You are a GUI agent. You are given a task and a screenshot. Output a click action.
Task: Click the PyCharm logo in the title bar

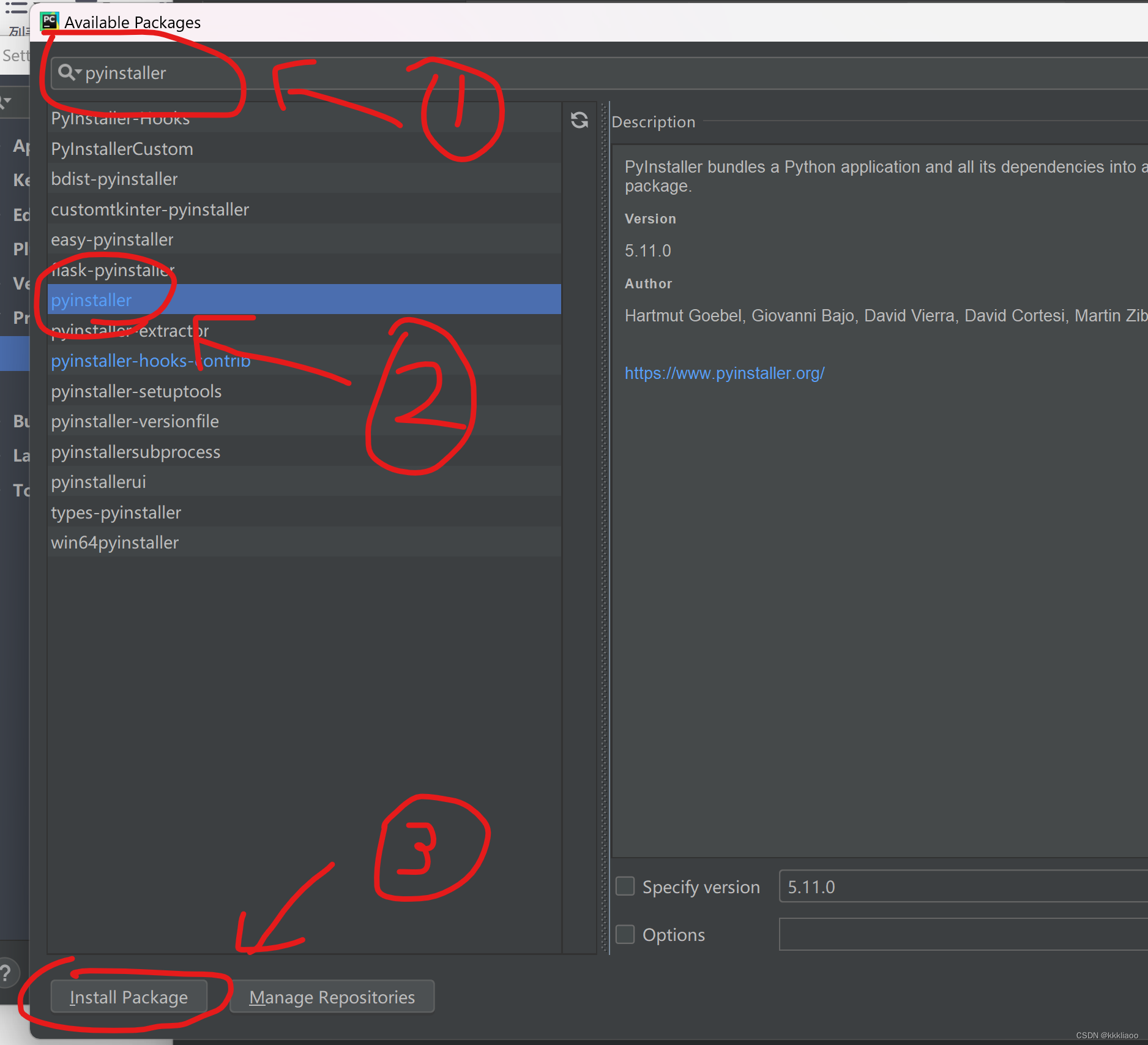pos(50,21)
